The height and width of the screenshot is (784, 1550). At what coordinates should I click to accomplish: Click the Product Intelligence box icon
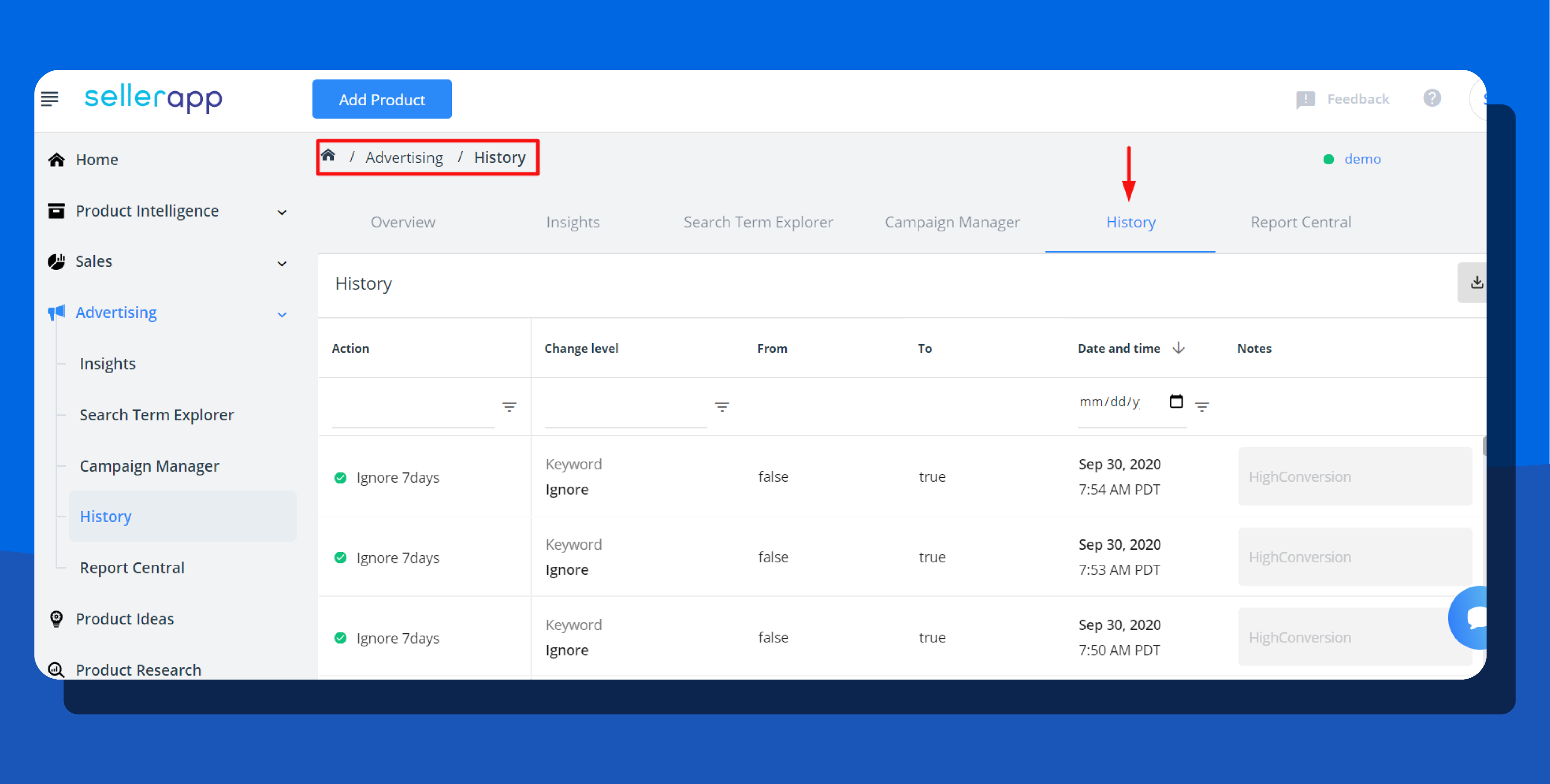click(56, 211)
